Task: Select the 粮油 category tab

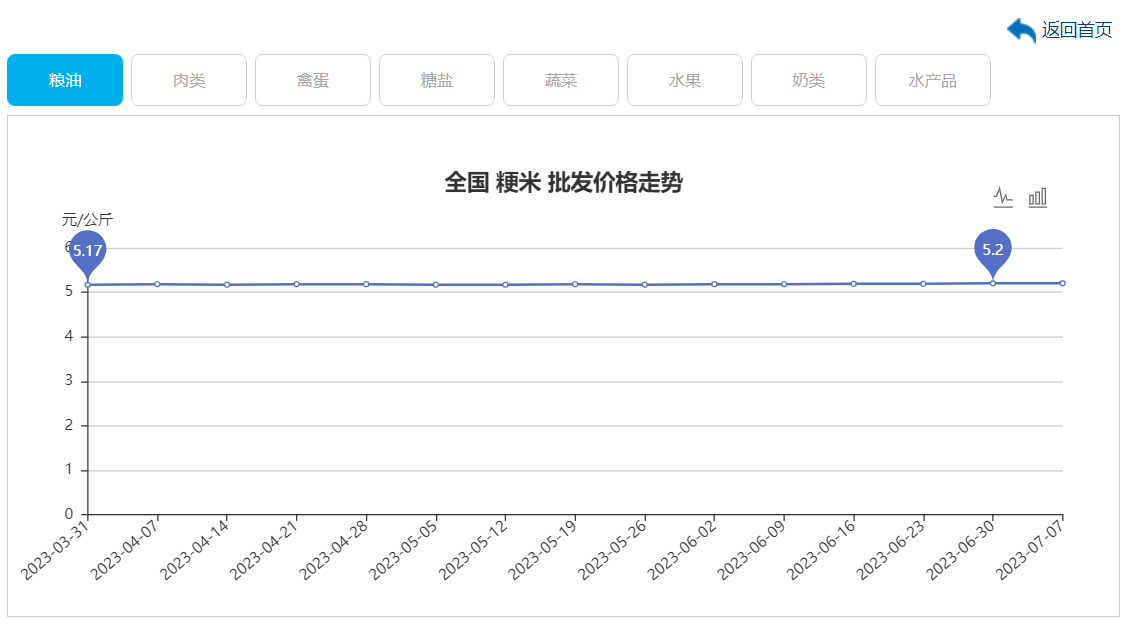Action: (65, 80)
